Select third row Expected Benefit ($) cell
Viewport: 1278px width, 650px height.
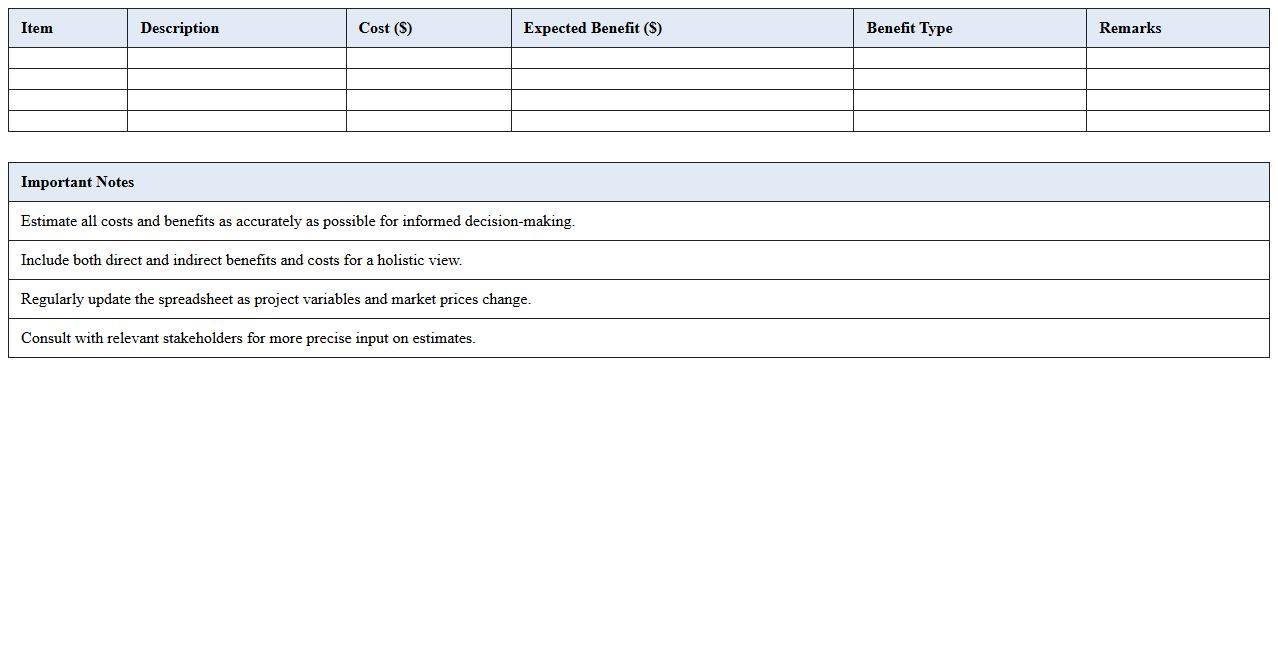coord(682,100)
